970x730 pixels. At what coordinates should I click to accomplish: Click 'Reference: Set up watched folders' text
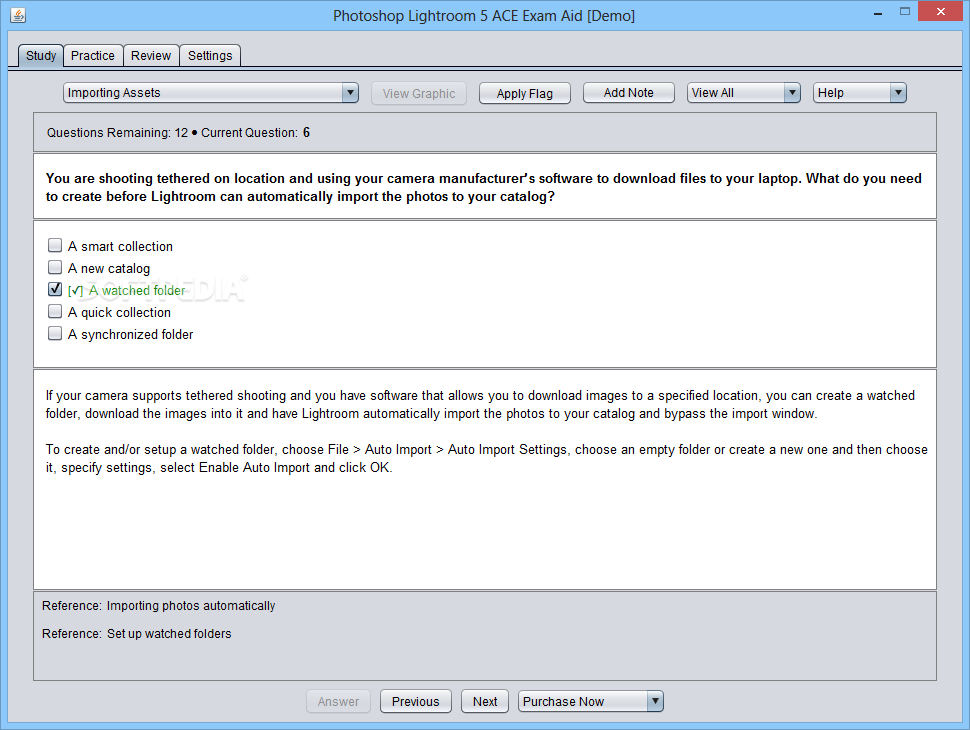pyautogui.click(x=137, y=633)
